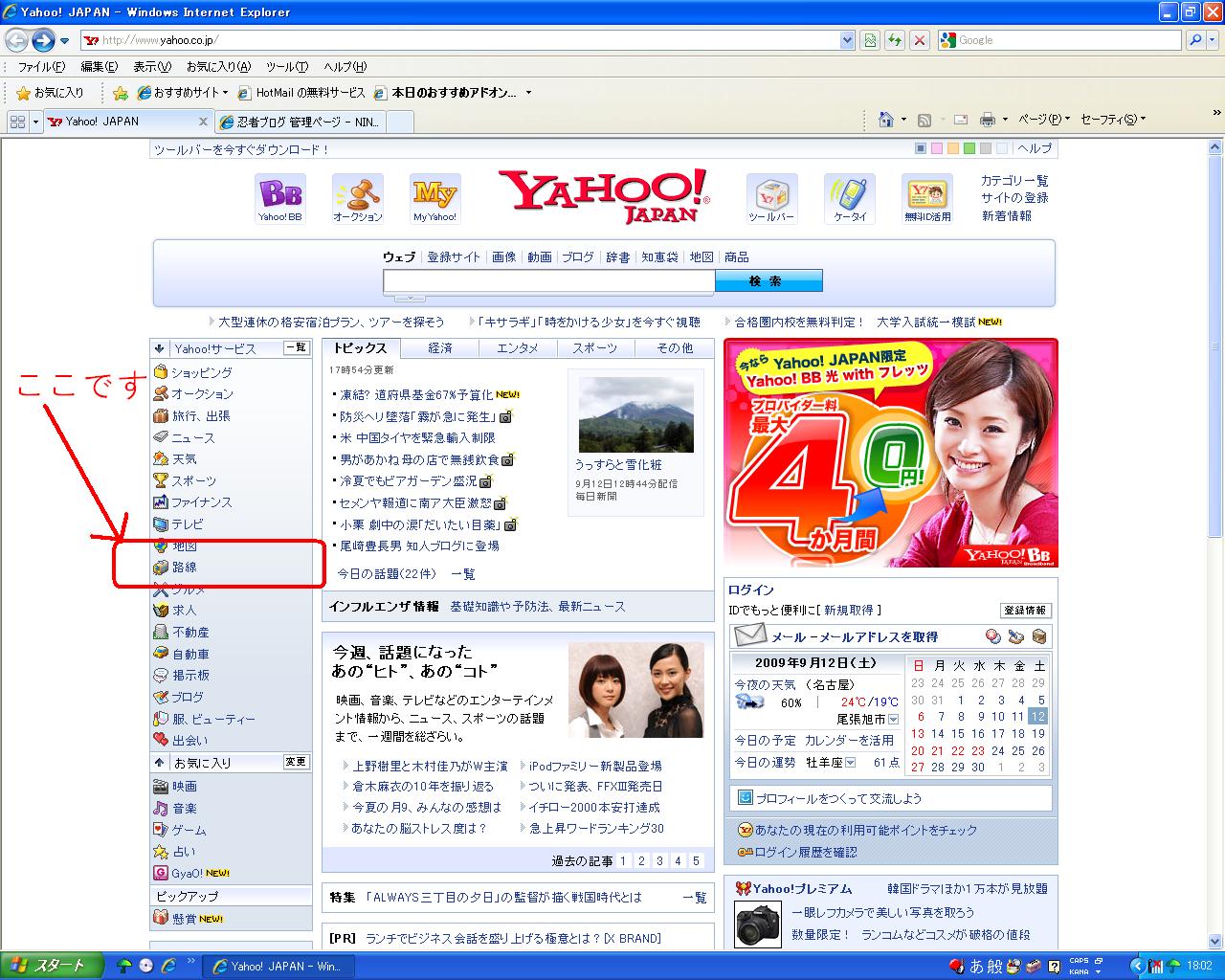Click the Add to Favorites star icon
Screen dimensions: 1225x980
click(121, 93)
